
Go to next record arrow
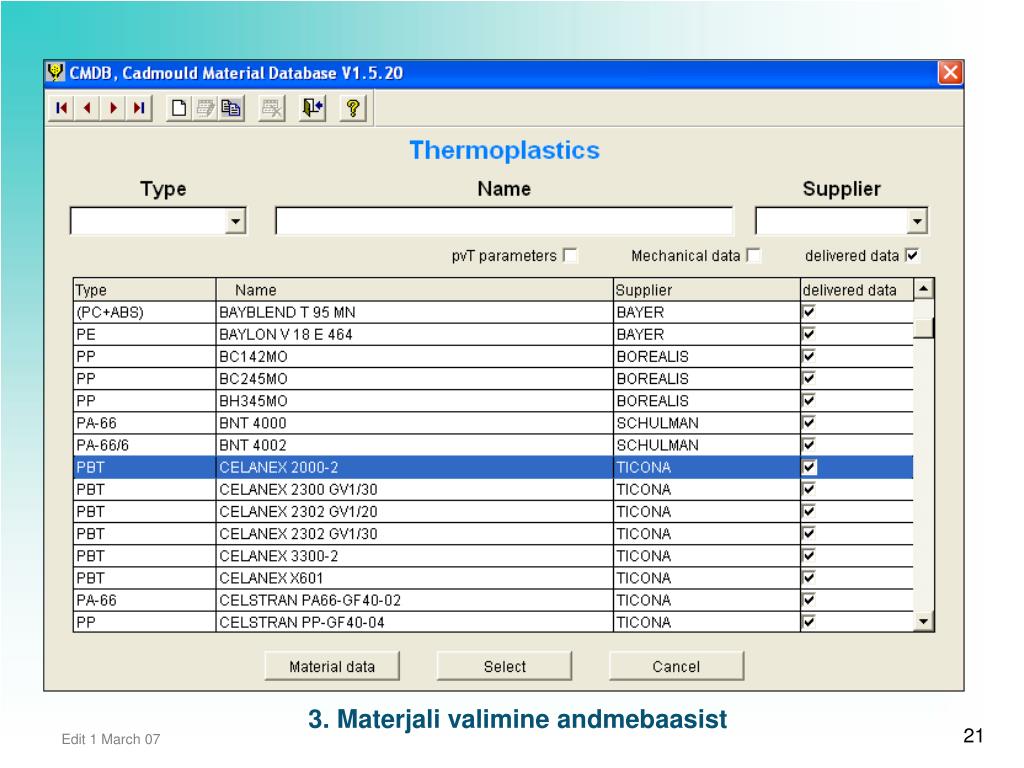tap(113, 108)
